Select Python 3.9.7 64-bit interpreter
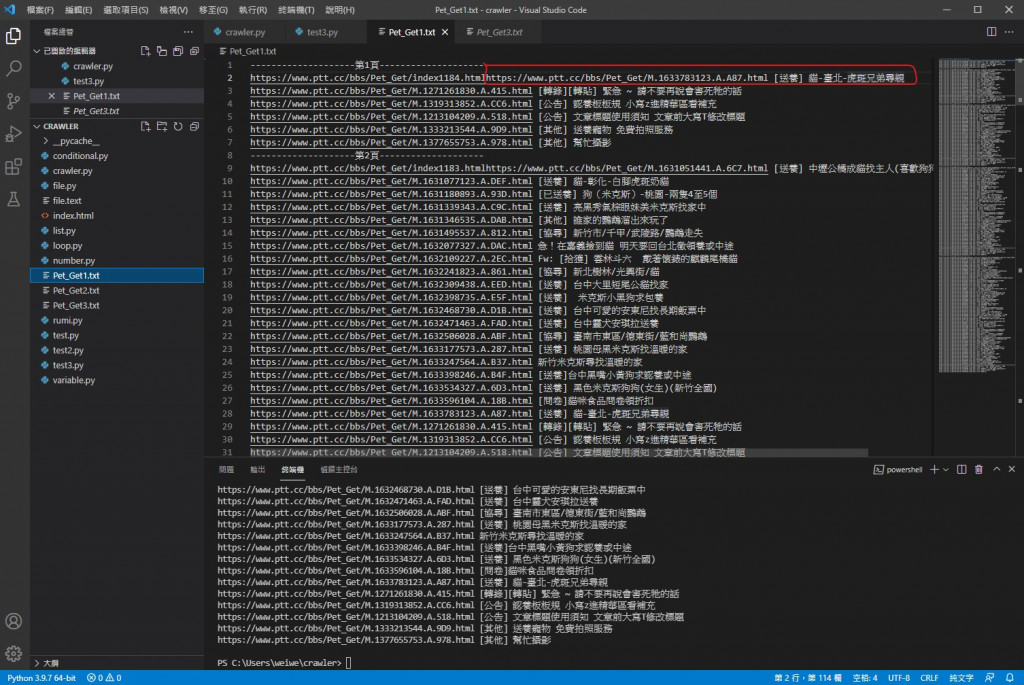 point(41,678)
